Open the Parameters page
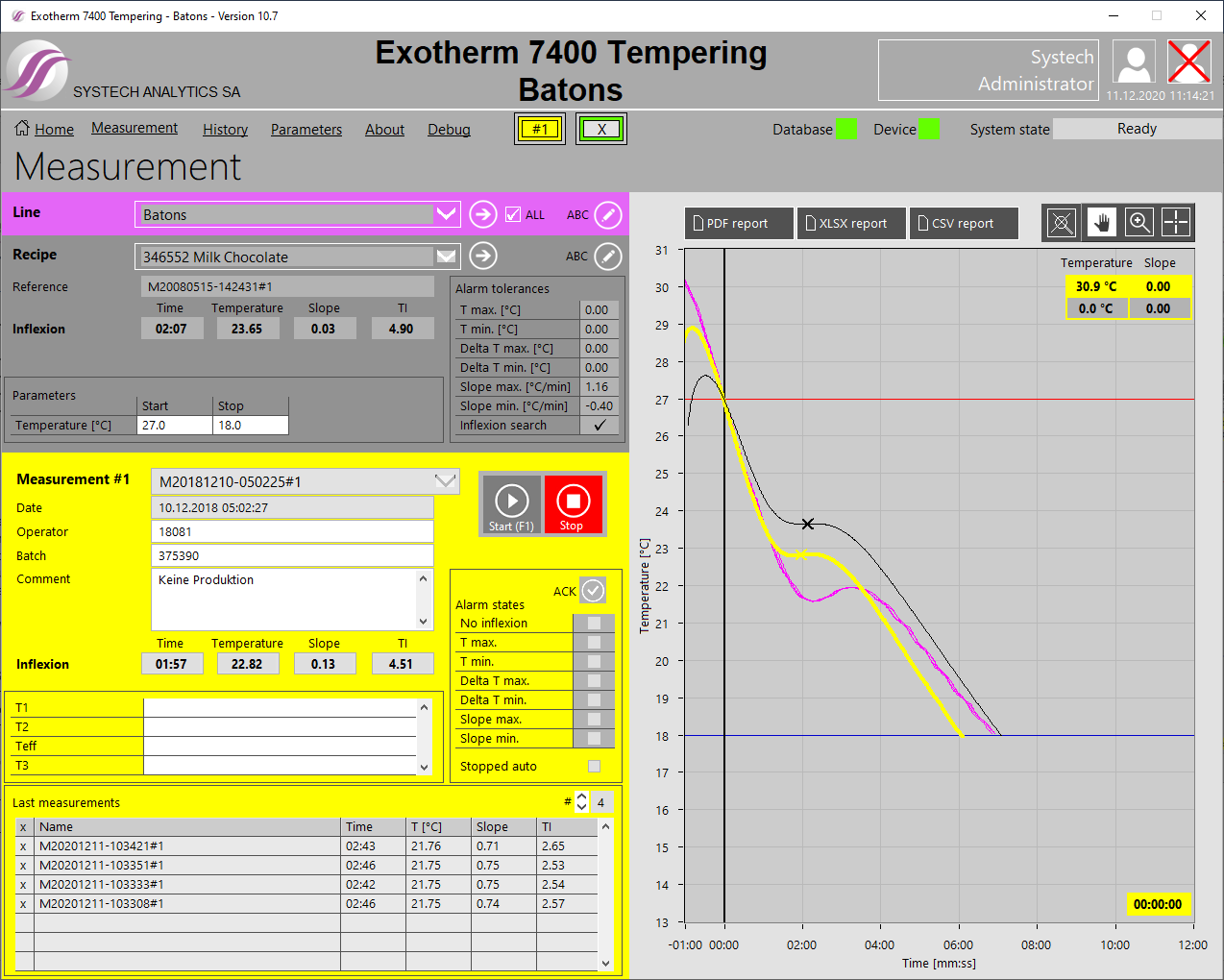Image resolution: width=1224 pixels, height=980 pixels. click(x=306, y=129)
